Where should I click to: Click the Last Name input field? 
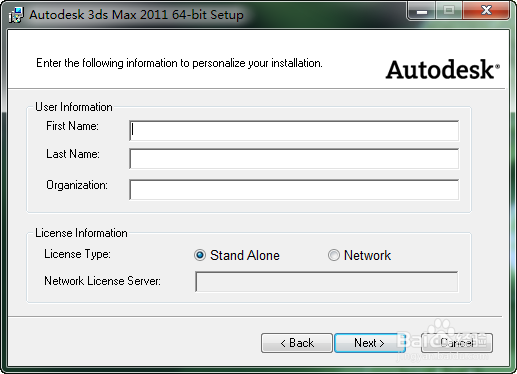tap(294, 159)
